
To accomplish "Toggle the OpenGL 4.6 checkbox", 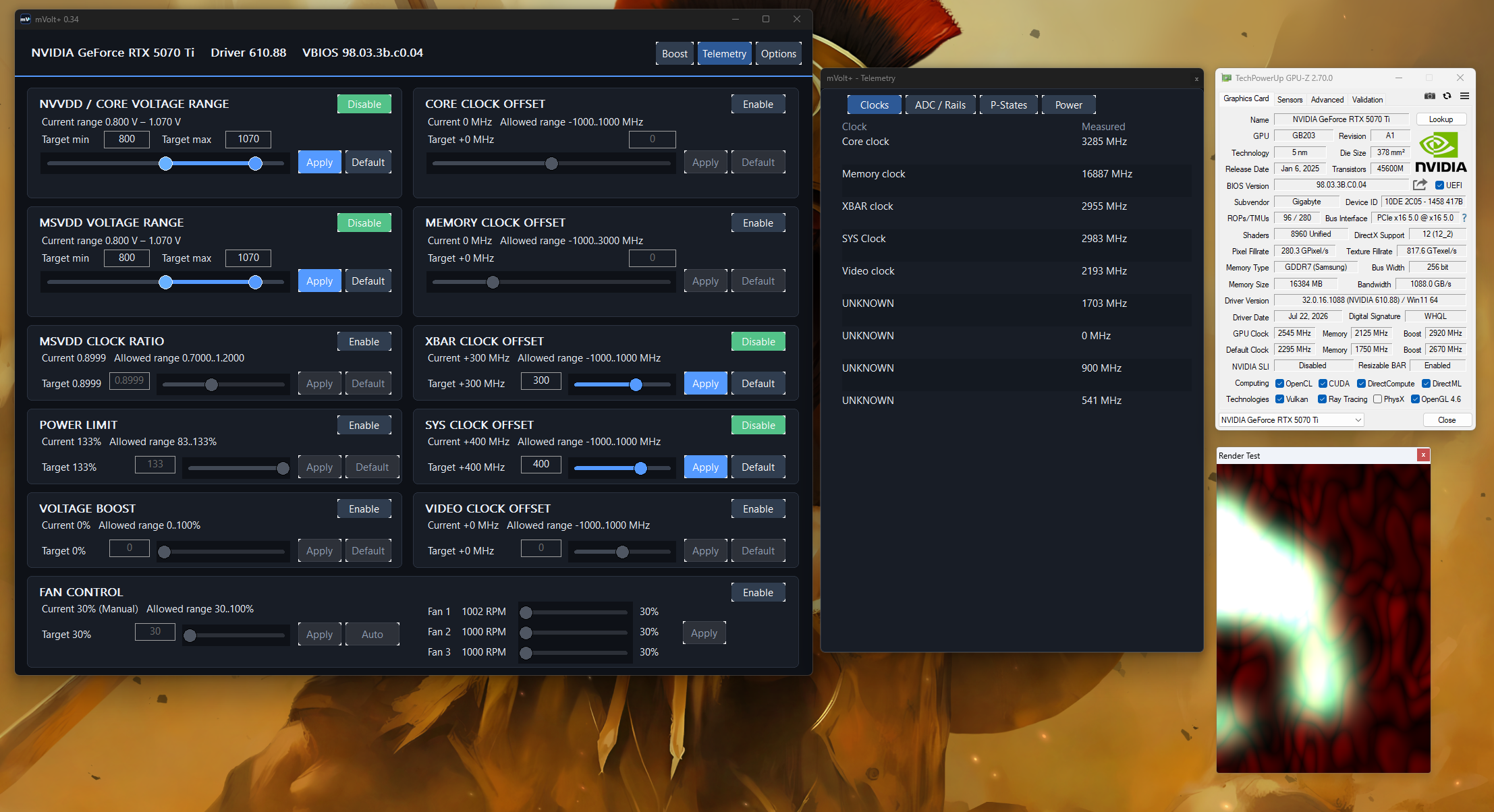I will coord(1415,399).
